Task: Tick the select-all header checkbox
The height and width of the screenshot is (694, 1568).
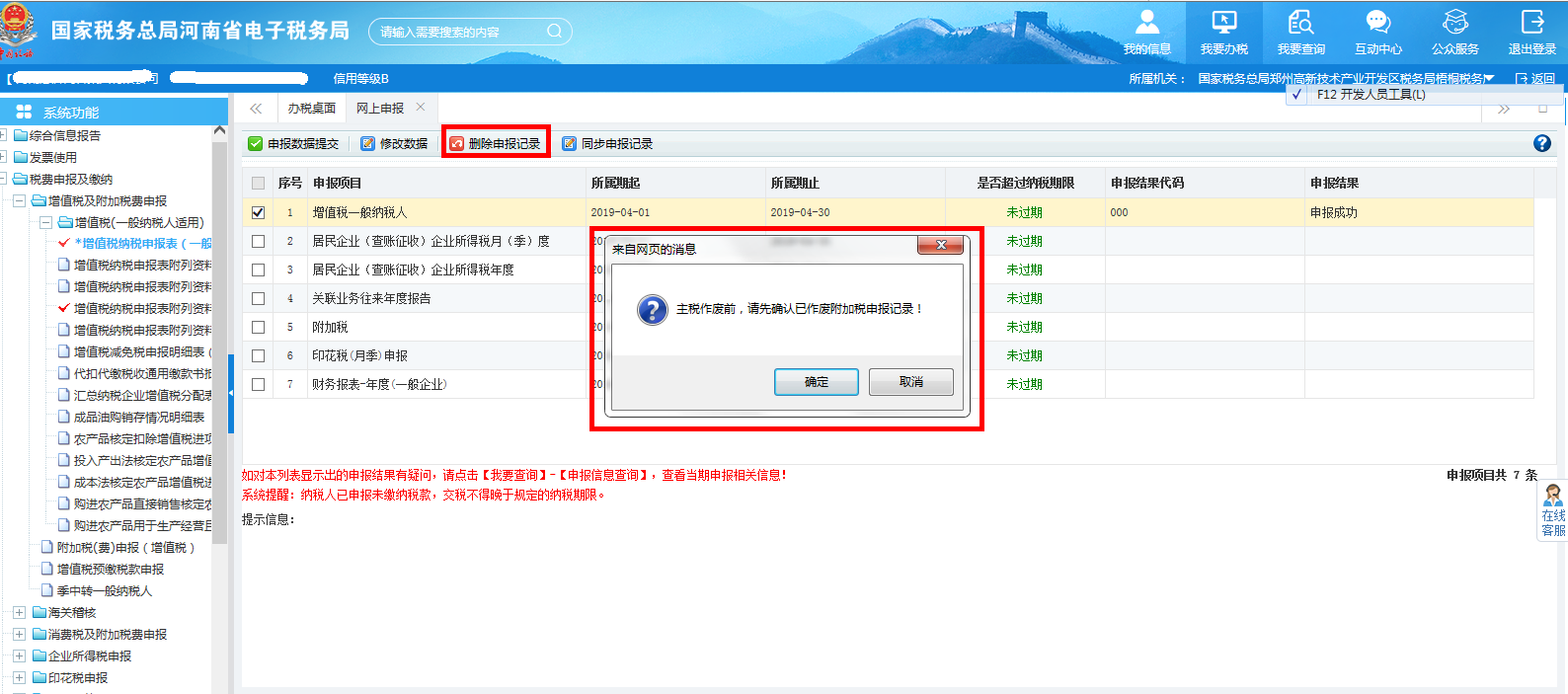Action: pos(258,184)
